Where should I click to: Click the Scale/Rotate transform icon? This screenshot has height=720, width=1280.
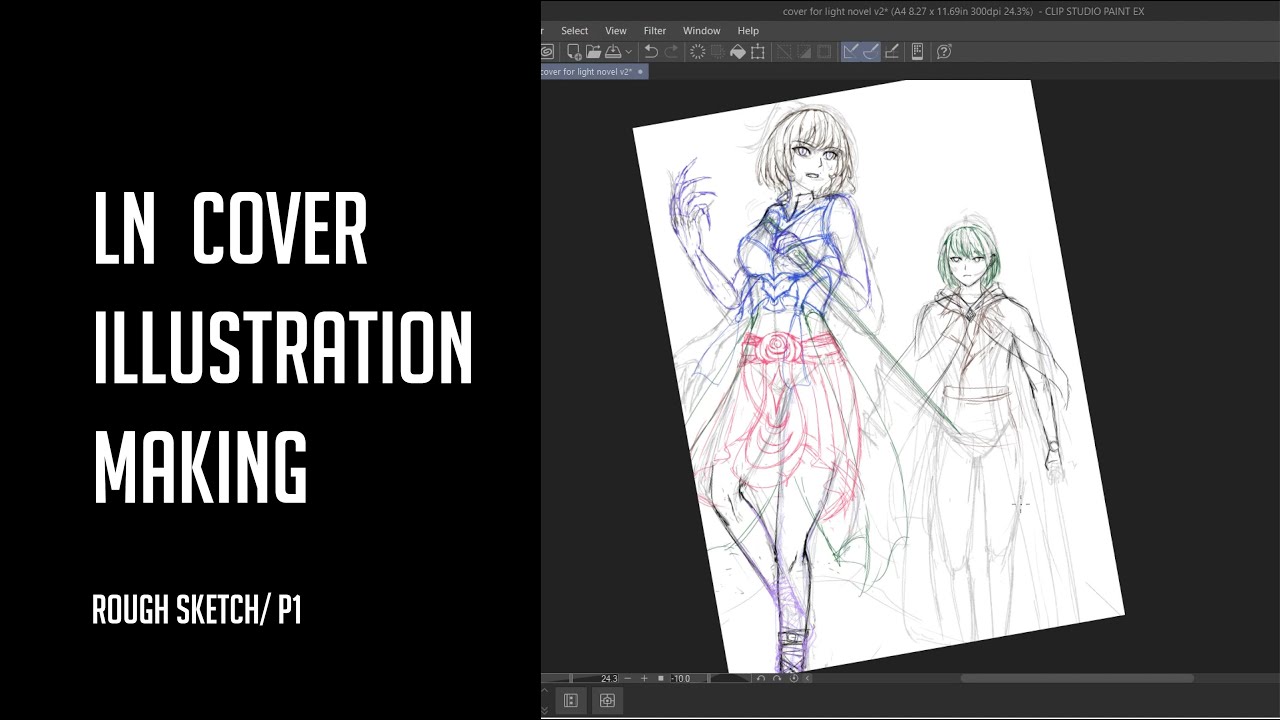click(x=758, y=52)
